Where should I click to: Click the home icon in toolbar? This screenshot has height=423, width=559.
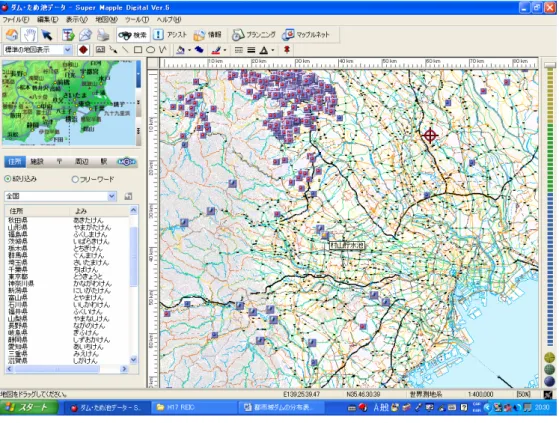[12, 35]
